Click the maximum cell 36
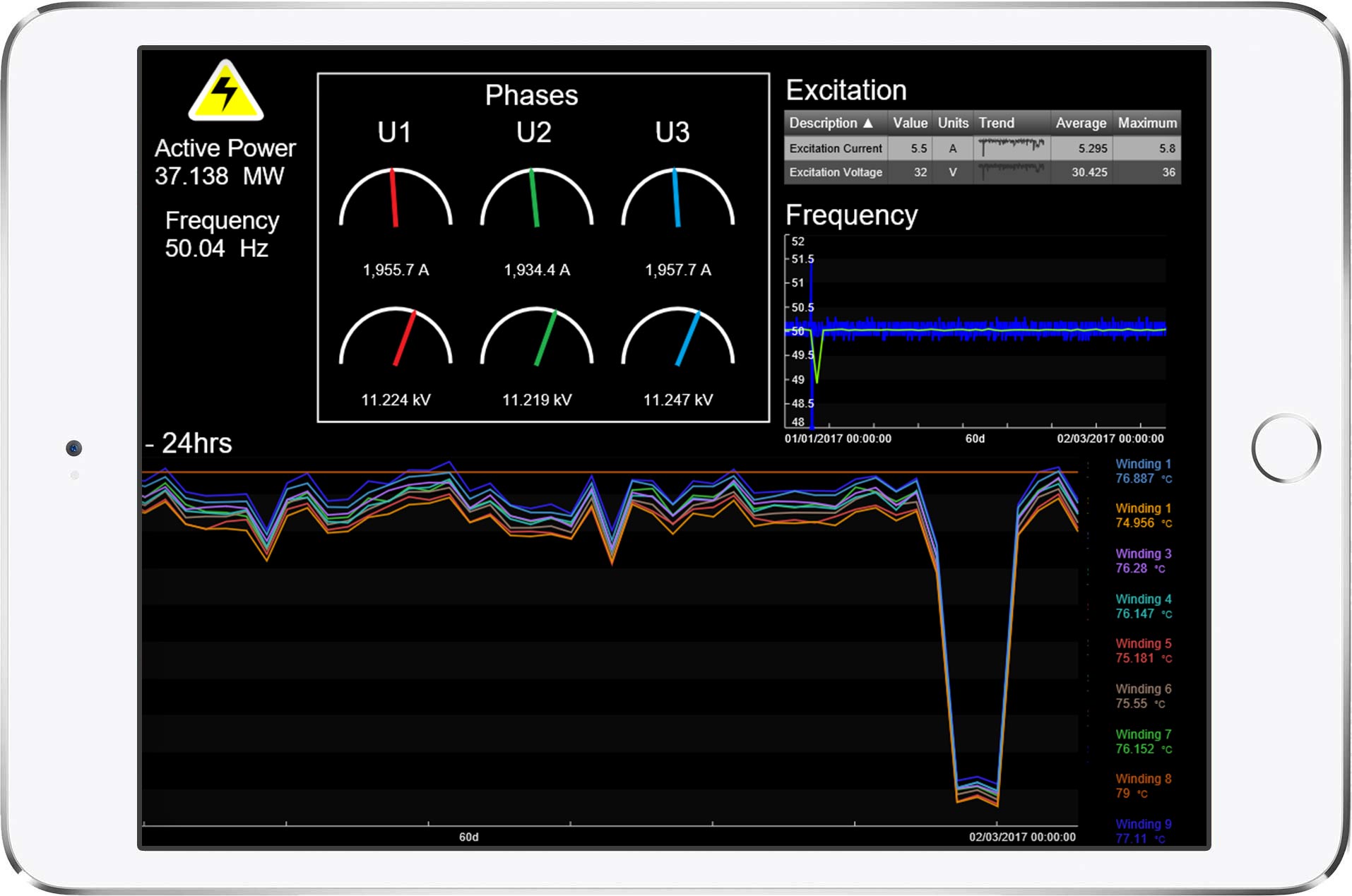The height and width of the screenshot is (896, 1352). click(x=1169, y=172)
